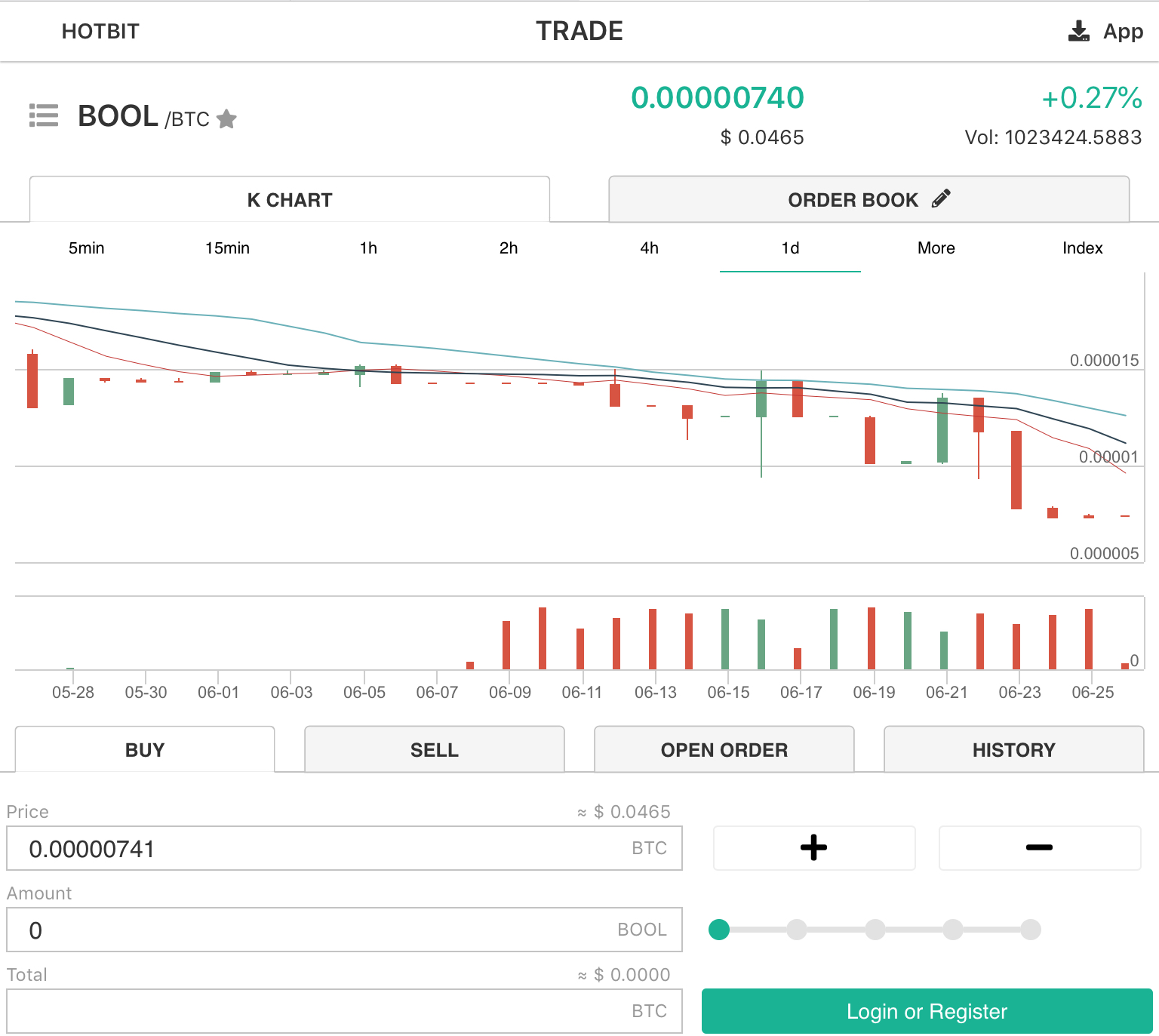Click the BOOL pair name
The width and height of the screenshot is (1159, 1036).
click(x=118, y=116)
